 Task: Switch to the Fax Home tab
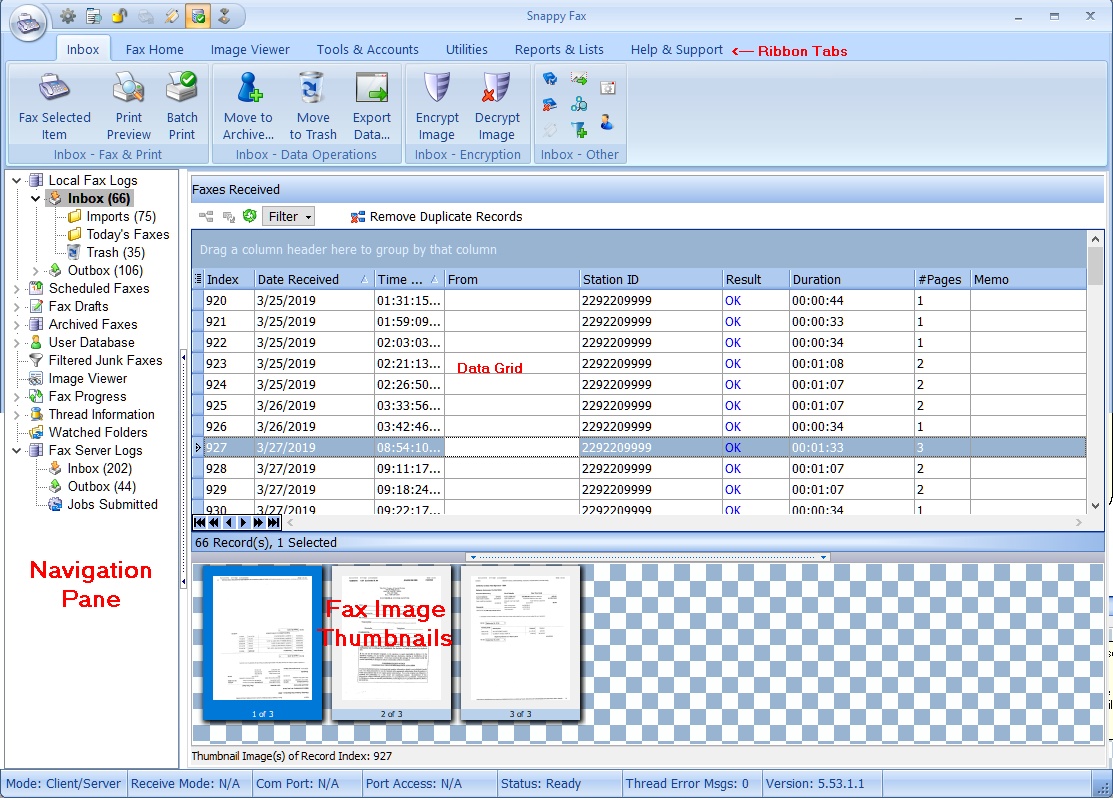[154, 49]
